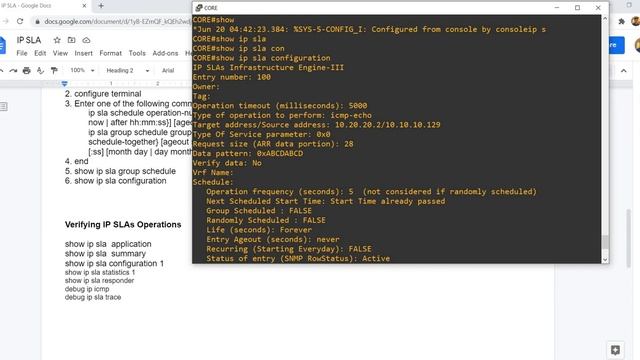Click the '2. configure terminal' line
This screenshot has height=360, width=640.
tap(103, 94)
